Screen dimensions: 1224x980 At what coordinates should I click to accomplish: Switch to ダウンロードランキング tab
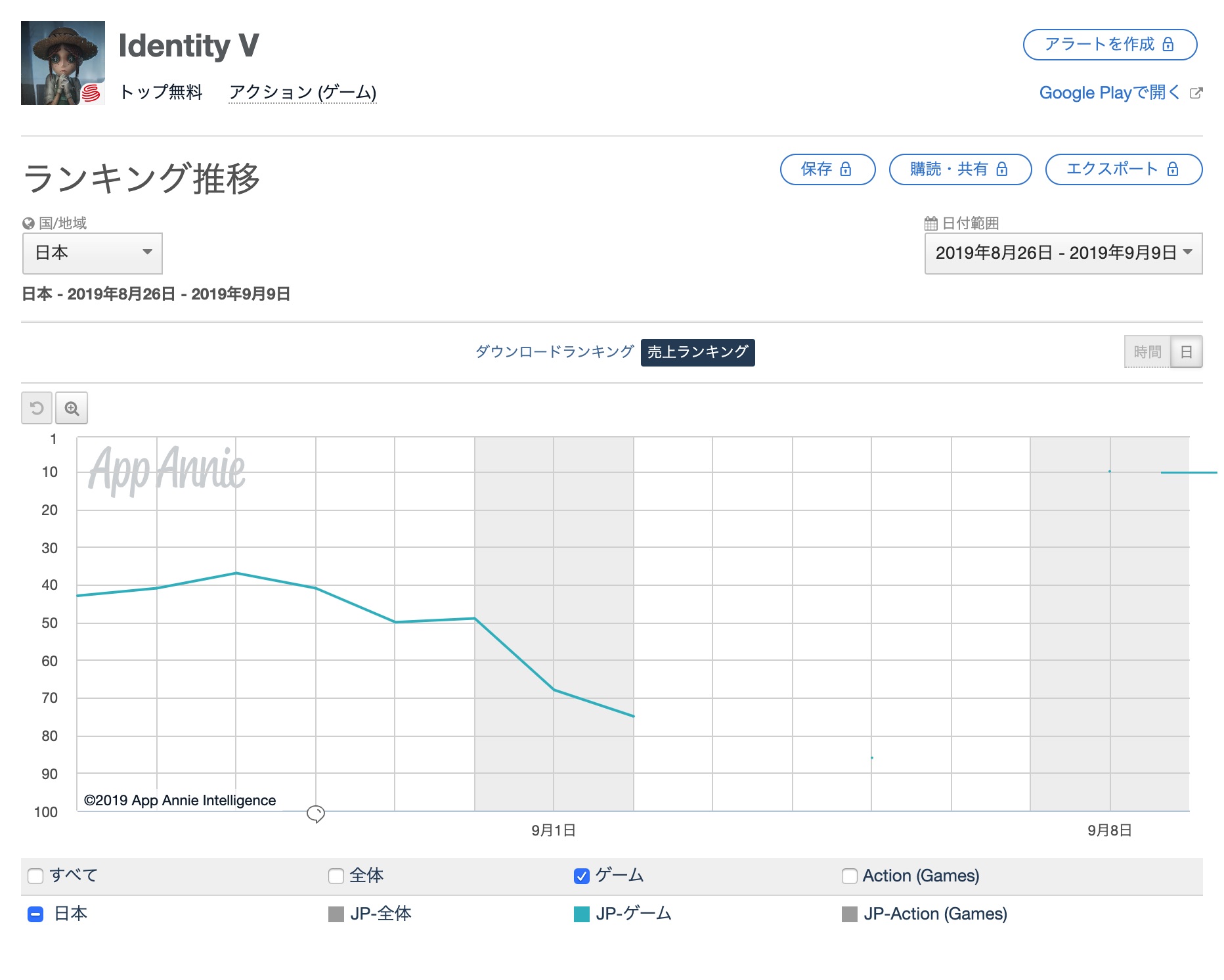coord(554,352)
